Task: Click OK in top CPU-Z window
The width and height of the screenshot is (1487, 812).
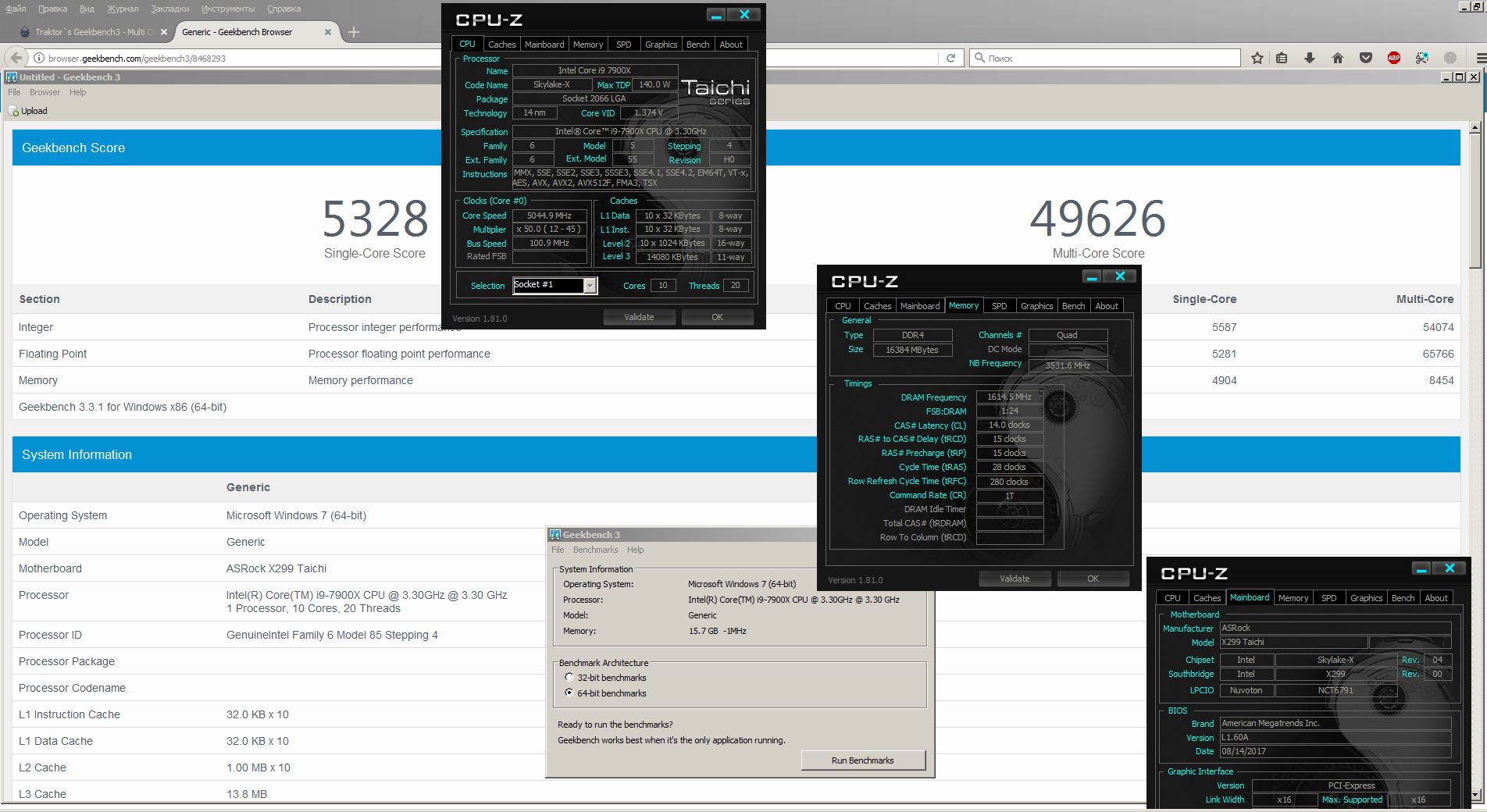Action: point(717,317)
